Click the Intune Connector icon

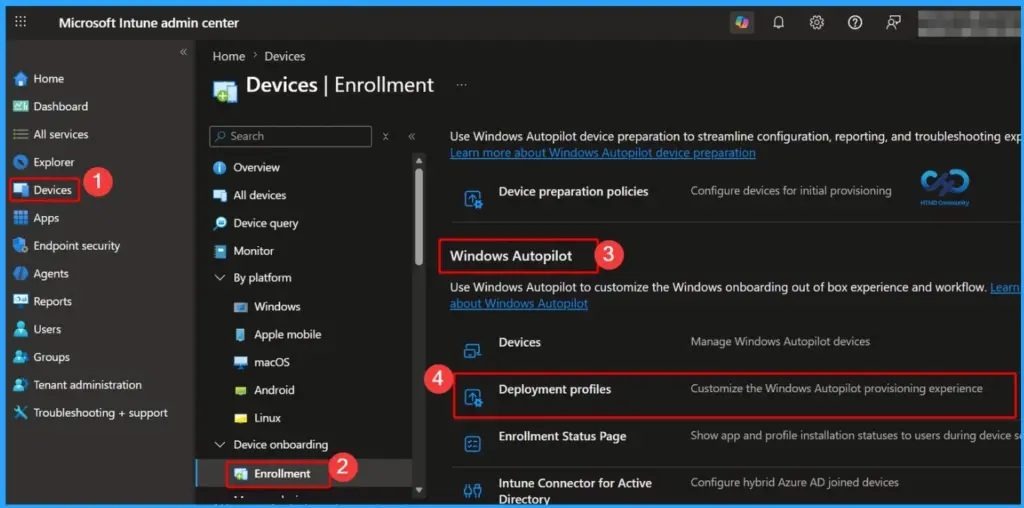click(x=473, y=490)
